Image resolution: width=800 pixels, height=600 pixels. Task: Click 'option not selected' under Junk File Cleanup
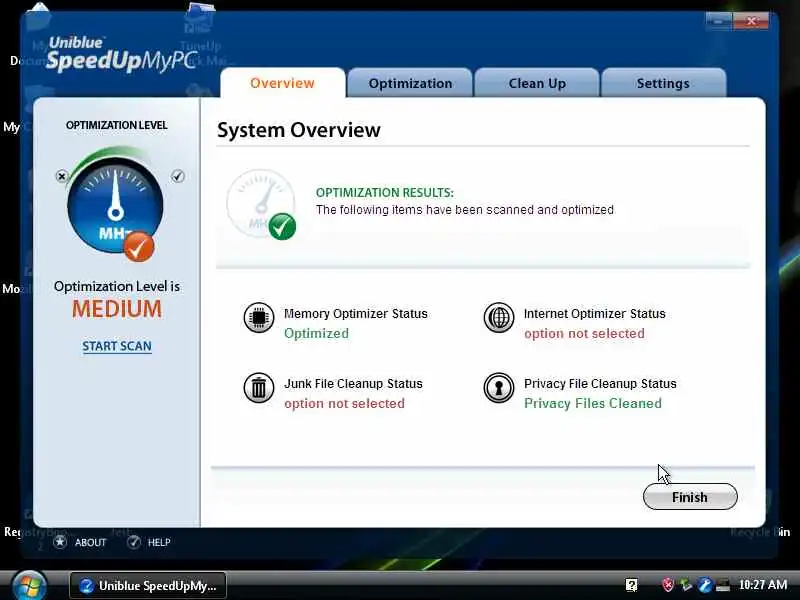(344, 404)
